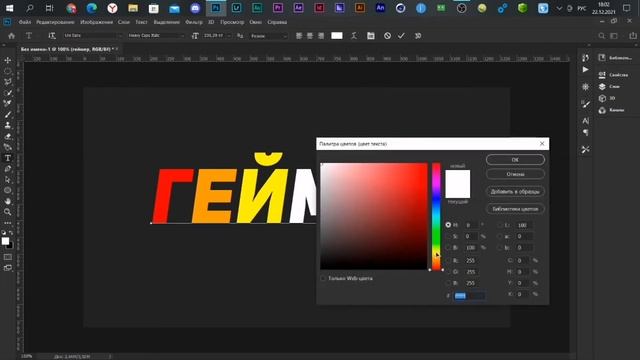The height and width of the screenshot is (360, 640).
Task: Select the S saturation radio button
Action: pyautogui.click(x=448, y=236)
